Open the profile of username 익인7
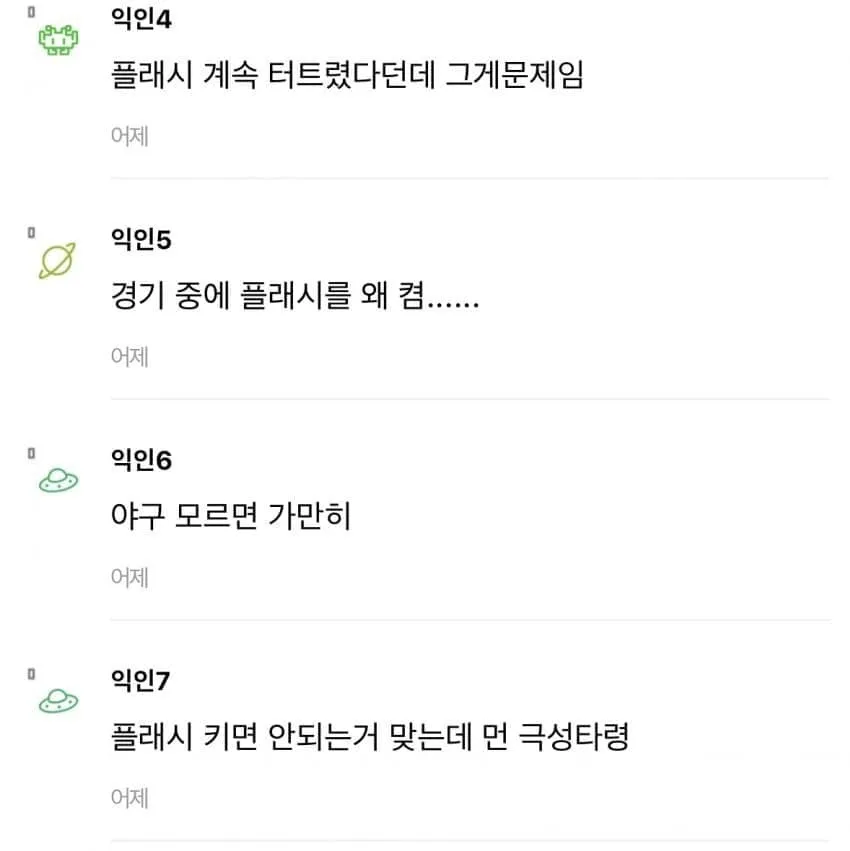Image resolution: width=850 pixels, height=851 pixels. [140, 681]
